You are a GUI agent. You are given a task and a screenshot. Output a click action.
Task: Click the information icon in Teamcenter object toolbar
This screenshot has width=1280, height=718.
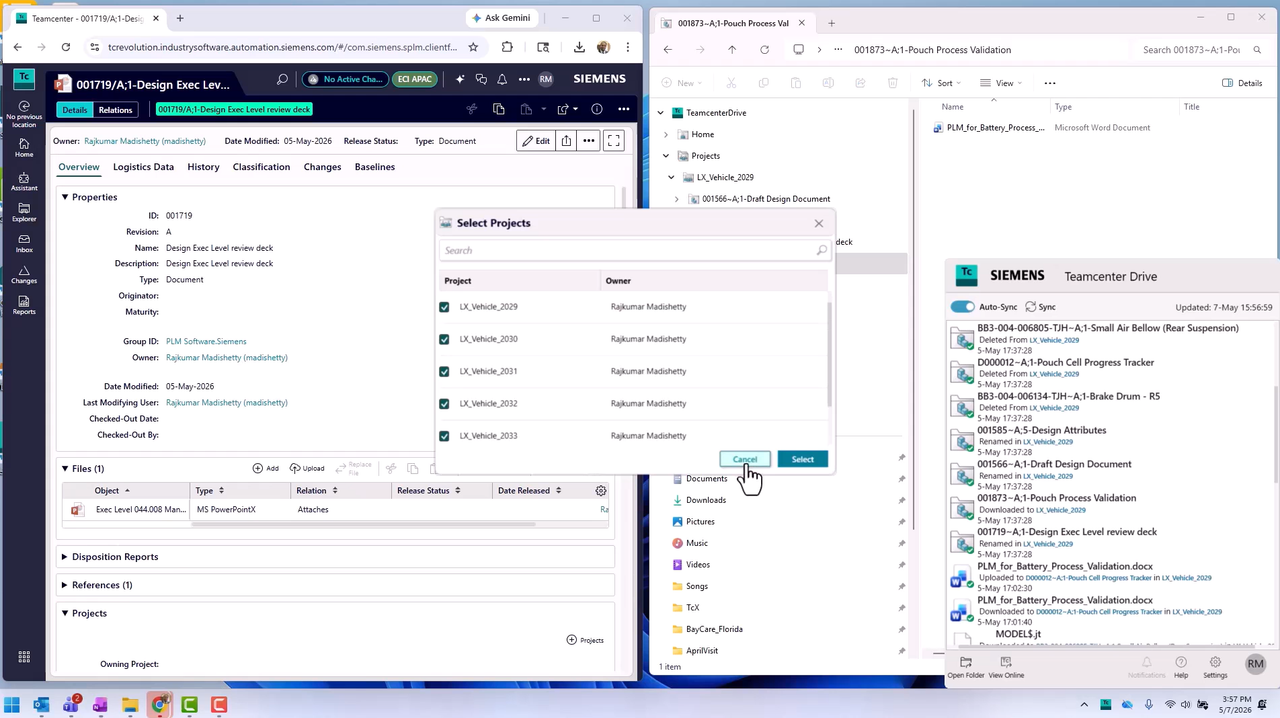coord(597,109)
